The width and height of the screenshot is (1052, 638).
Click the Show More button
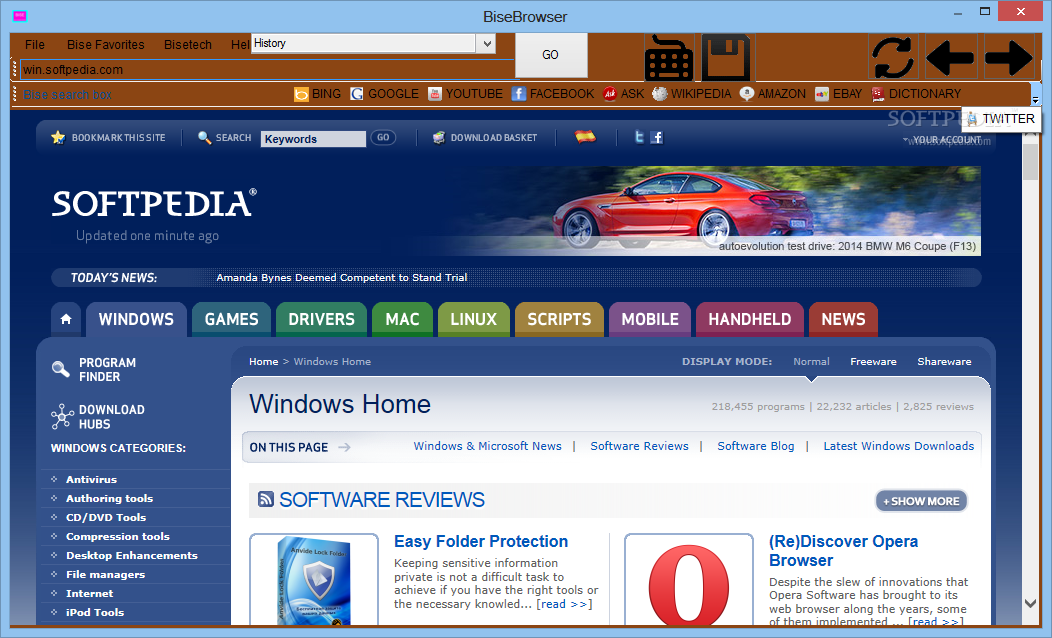tap(921, 500)
